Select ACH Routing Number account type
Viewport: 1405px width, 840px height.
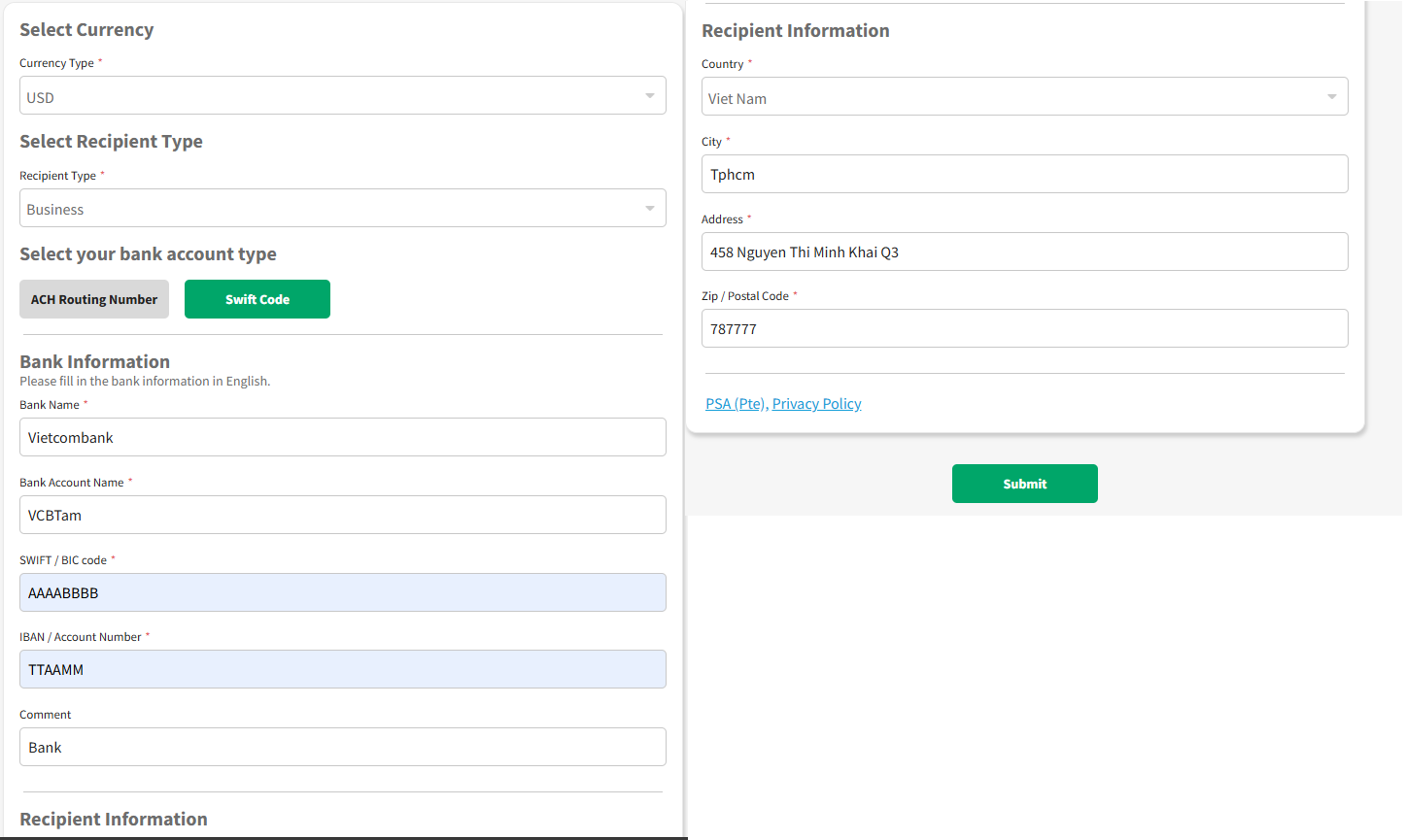coord(94,299)
